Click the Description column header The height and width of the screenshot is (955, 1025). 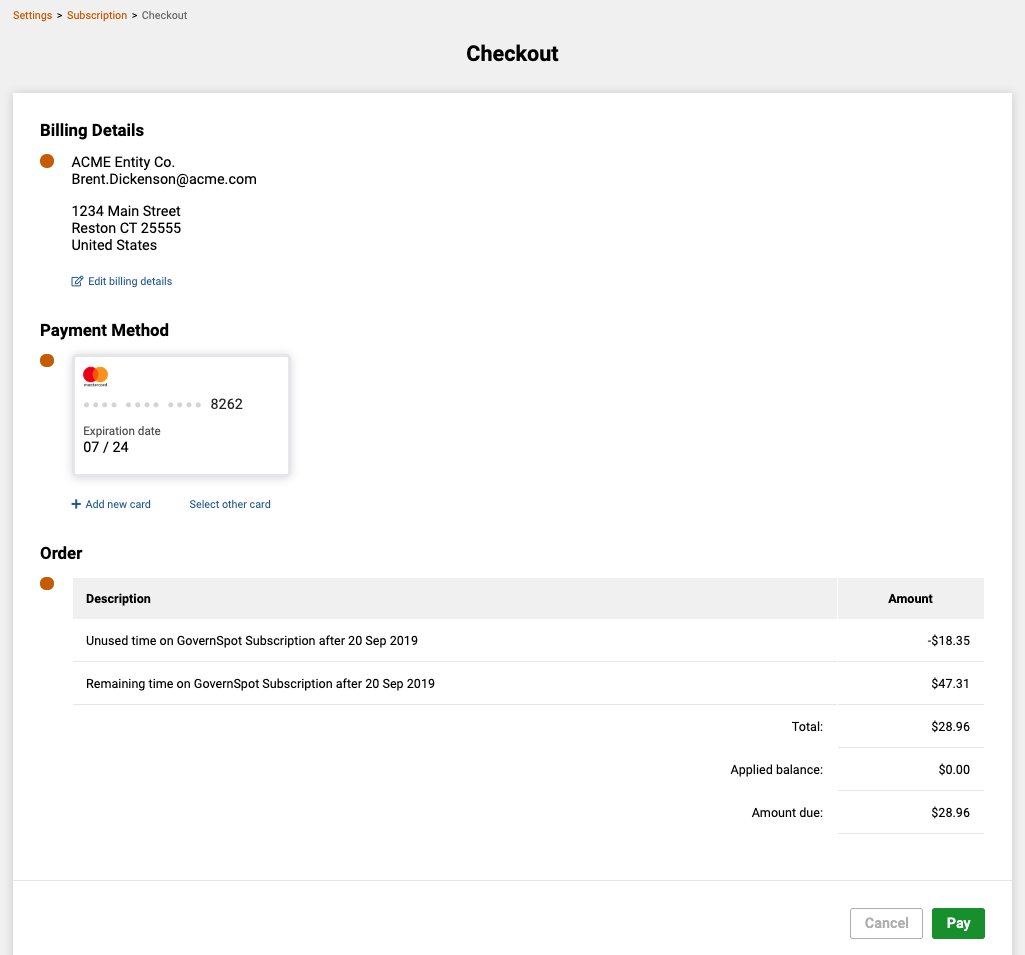point(454,598)
